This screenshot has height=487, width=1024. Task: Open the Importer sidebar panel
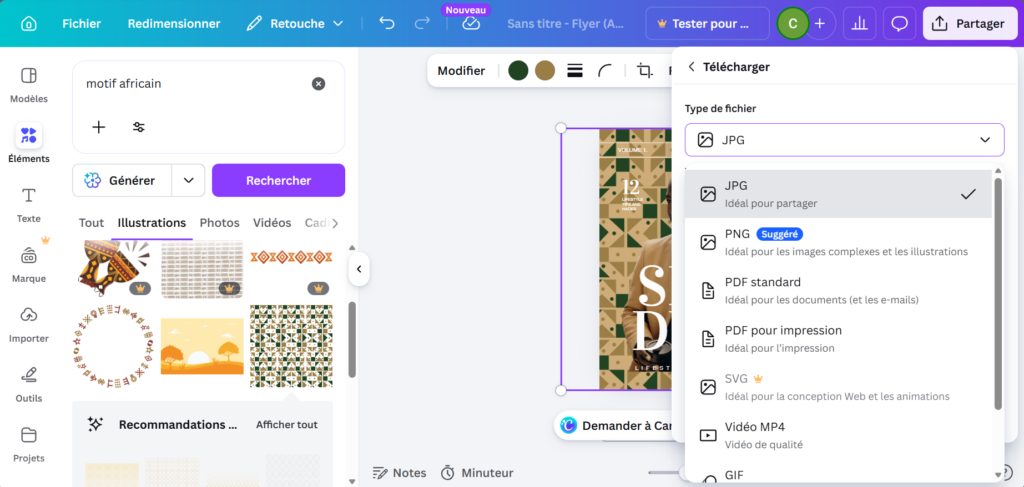29,324
